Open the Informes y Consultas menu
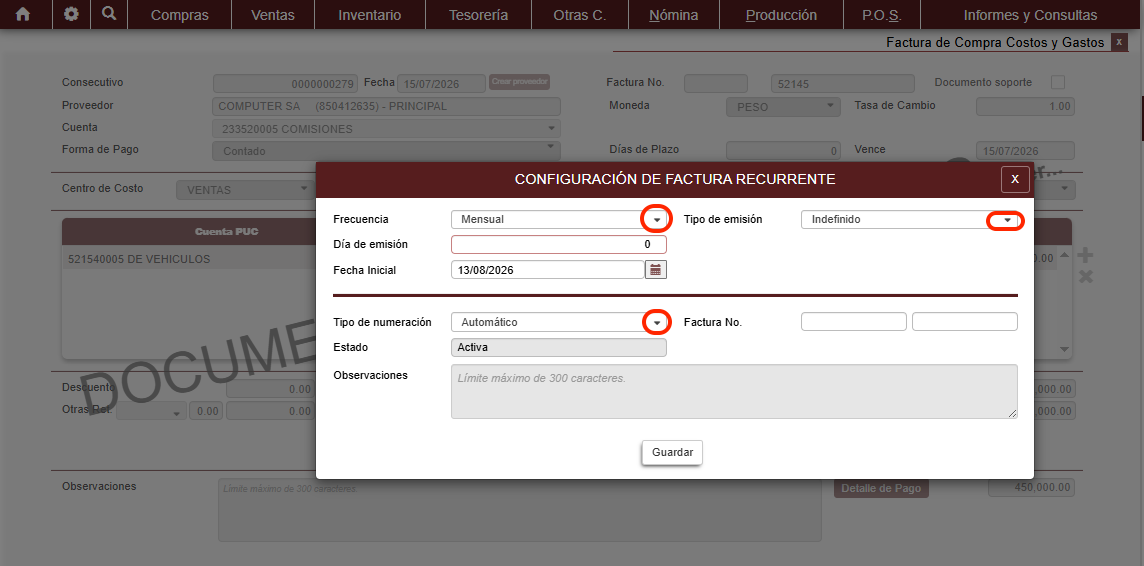Image resolution: width=1144 pixels, height=566 pixels. pyautogui.click(x=1030, y=15)
